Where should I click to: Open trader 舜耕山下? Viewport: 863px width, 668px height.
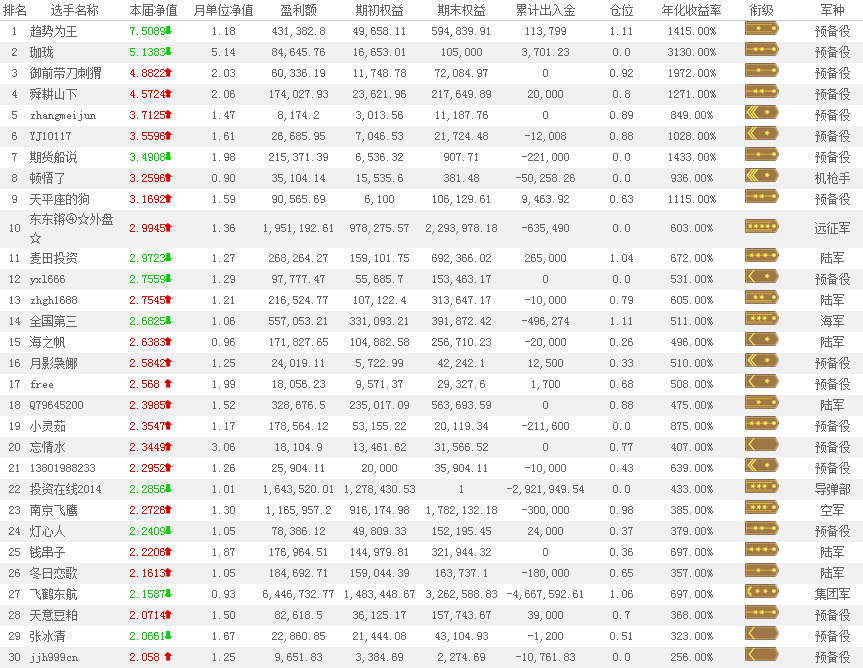coord(53,94)
